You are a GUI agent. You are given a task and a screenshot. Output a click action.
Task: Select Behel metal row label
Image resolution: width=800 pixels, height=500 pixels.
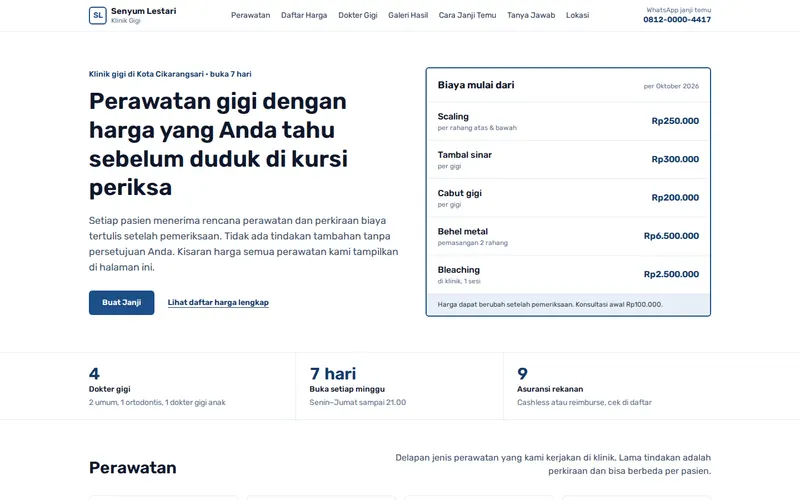[x=463, y=232]
